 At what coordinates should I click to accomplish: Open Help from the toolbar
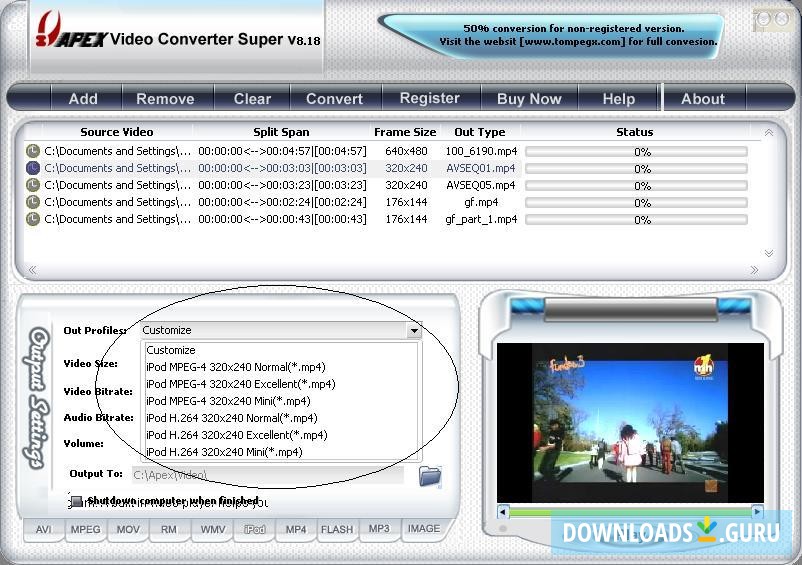(618, 98)
